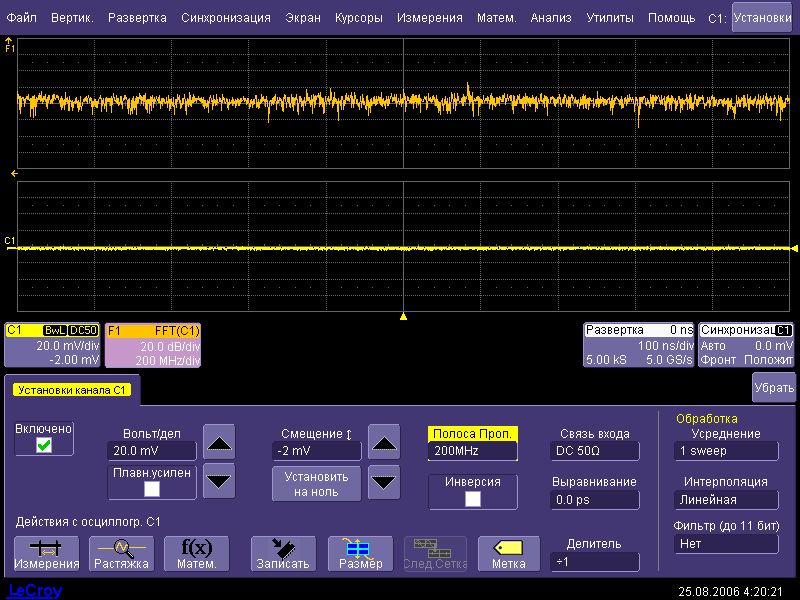Enable the Плавн.усилен variable gain checkbox
This screenshot has height=600, width=800.
(152, 489)
